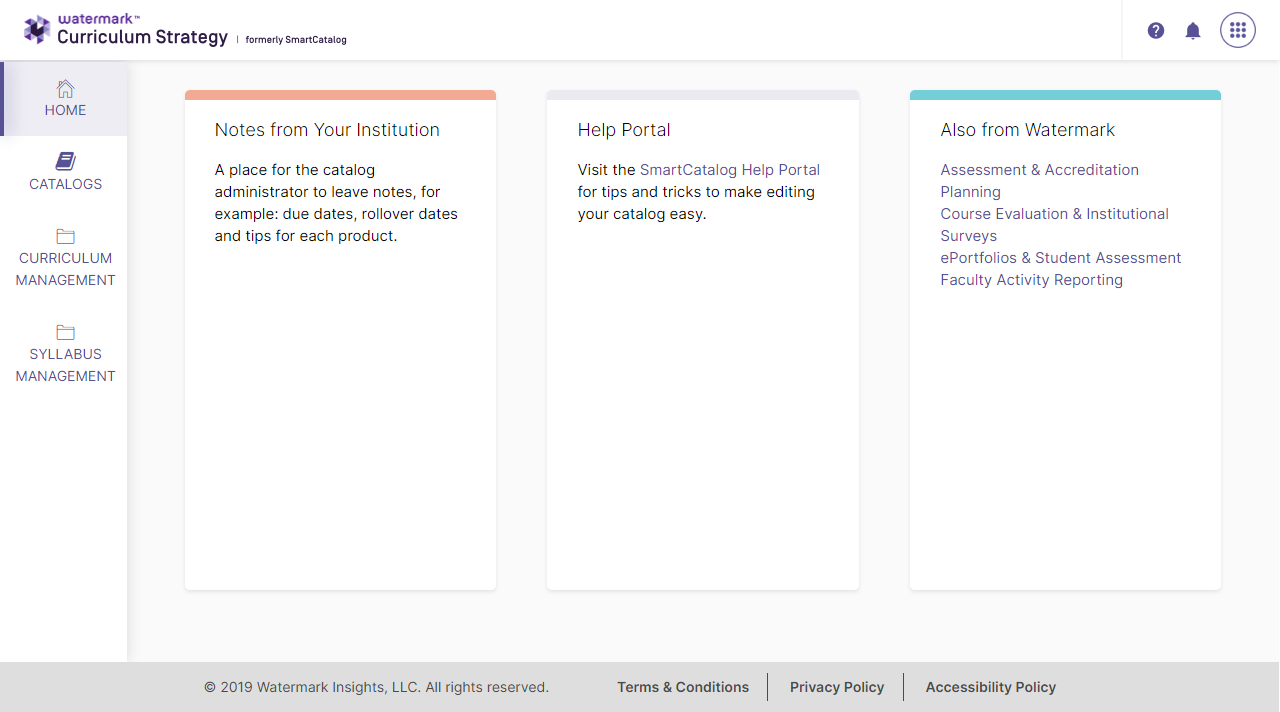
Task: Visit ePortfolios & Student Assessment link
Action: [x=1061, y=258]
